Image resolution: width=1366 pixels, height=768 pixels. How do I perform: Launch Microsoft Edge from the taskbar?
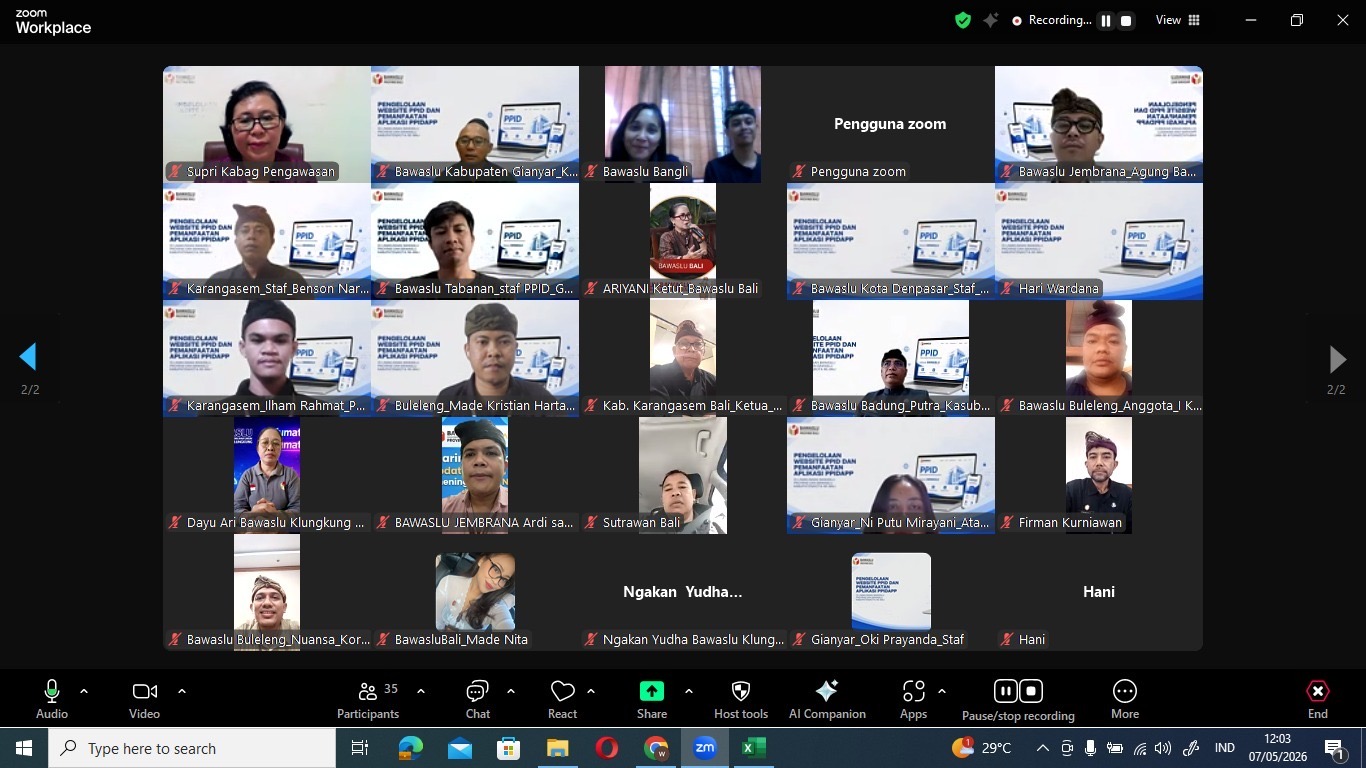pos(411,748)
